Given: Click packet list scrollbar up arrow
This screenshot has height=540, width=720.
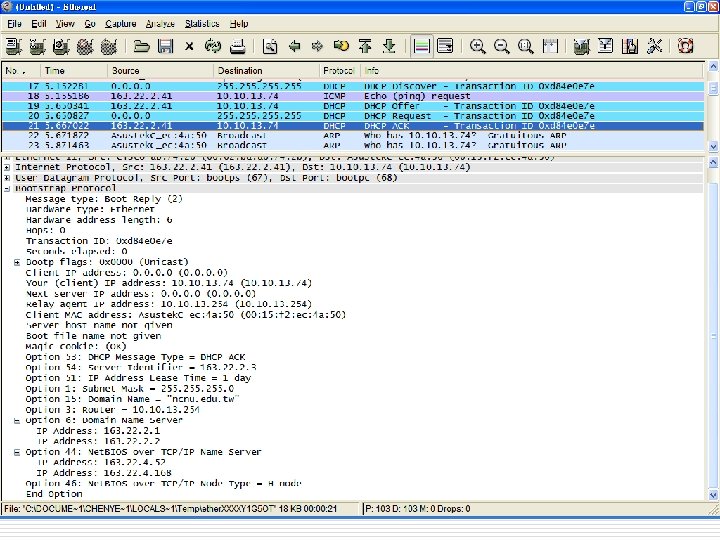Looking at the screenshot, I should 713,67.
